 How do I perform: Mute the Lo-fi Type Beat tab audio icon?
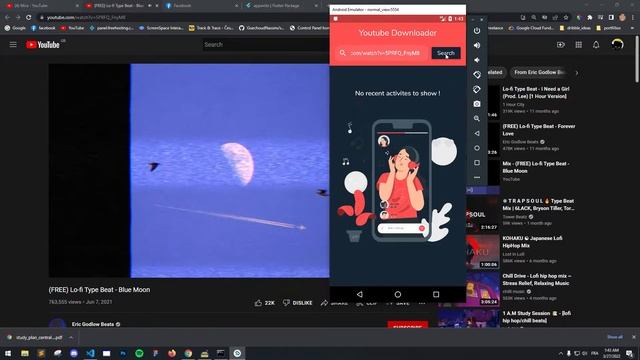point(149,6)
